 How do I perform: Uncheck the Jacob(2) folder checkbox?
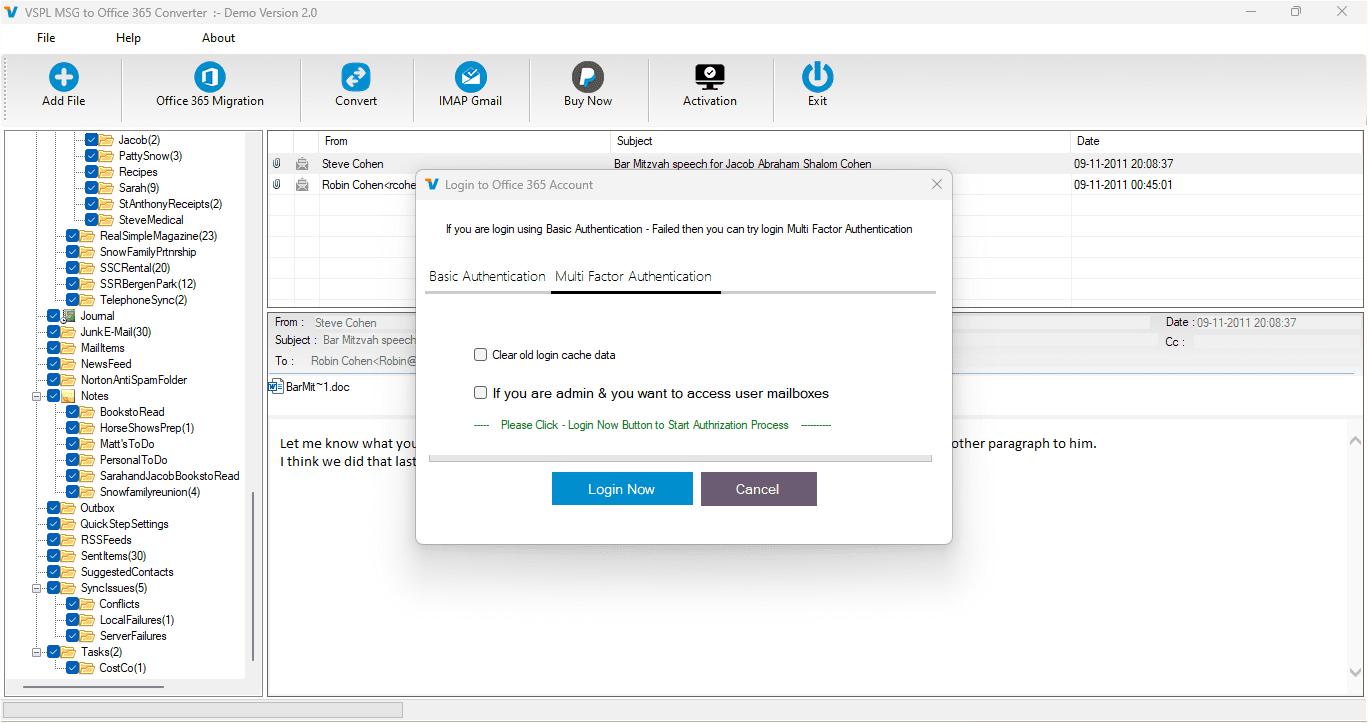click(92, 140)
